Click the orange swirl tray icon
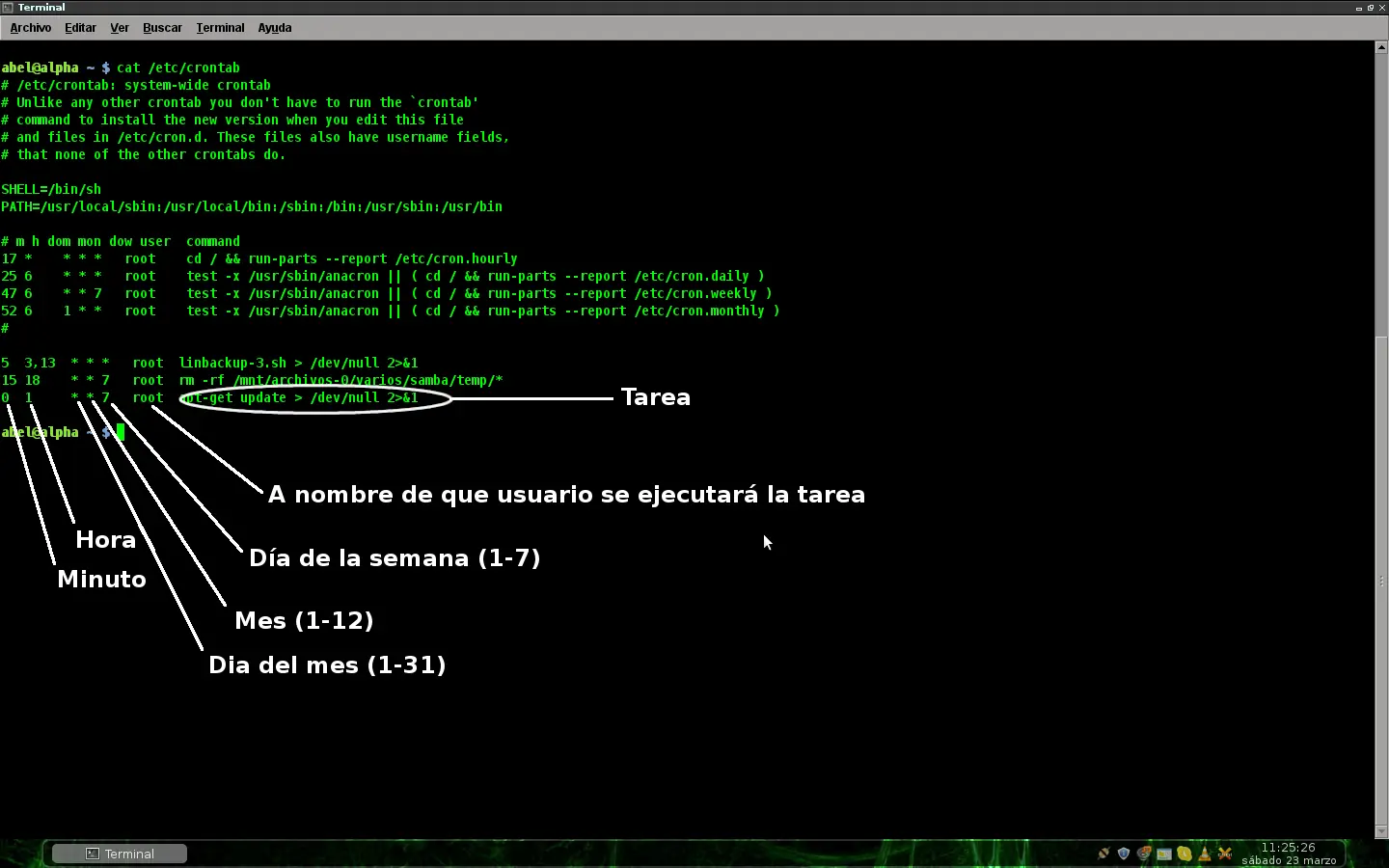Image resolution: width=1389 pixels, height=868 pixels. pos(1144,854)
